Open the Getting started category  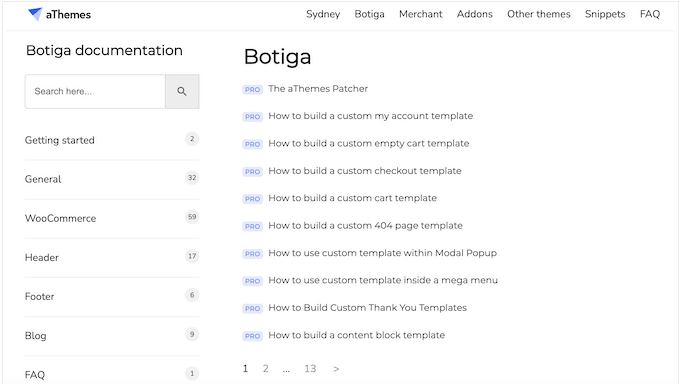[59, 140]
